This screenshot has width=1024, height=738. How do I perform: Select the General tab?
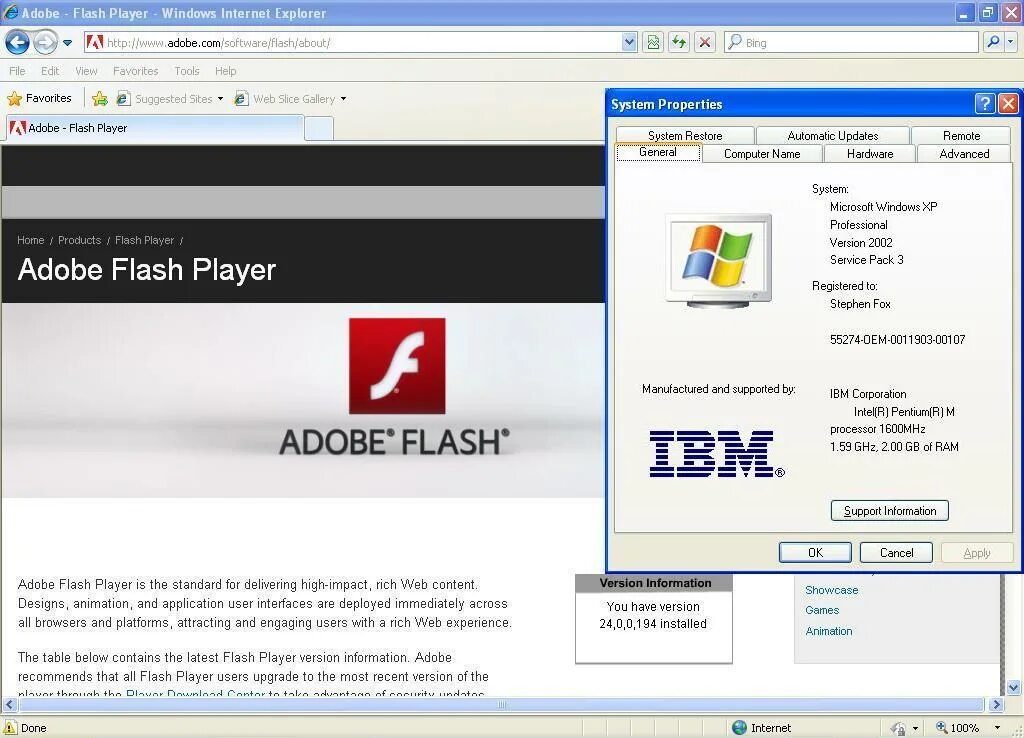pos(658,152)
